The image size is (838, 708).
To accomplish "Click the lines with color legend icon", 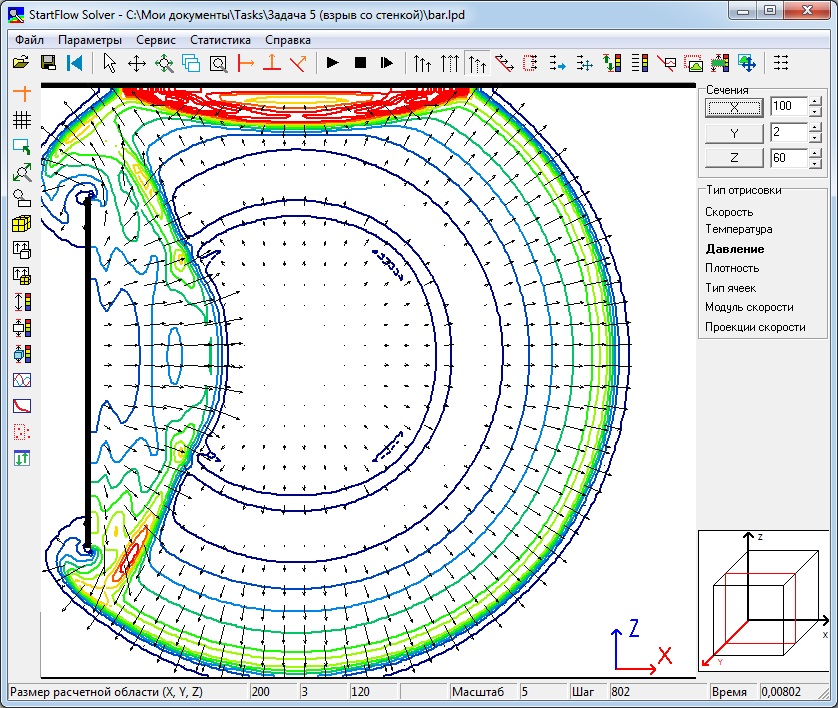I will pos(639,64).
